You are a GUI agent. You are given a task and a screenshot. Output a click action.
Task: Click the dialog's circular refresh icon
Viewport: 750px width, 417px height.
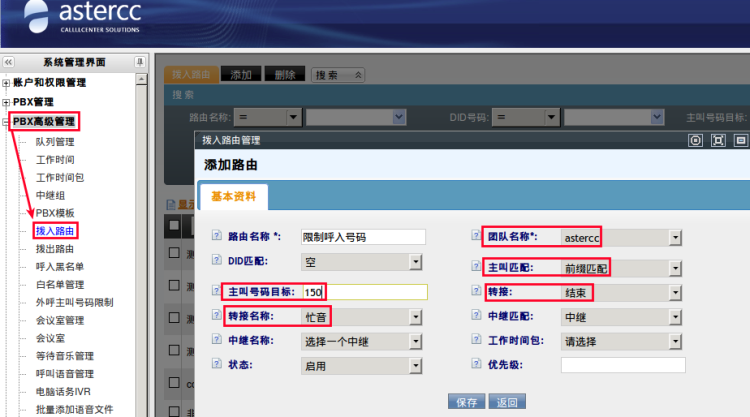[x=695, y=141]
